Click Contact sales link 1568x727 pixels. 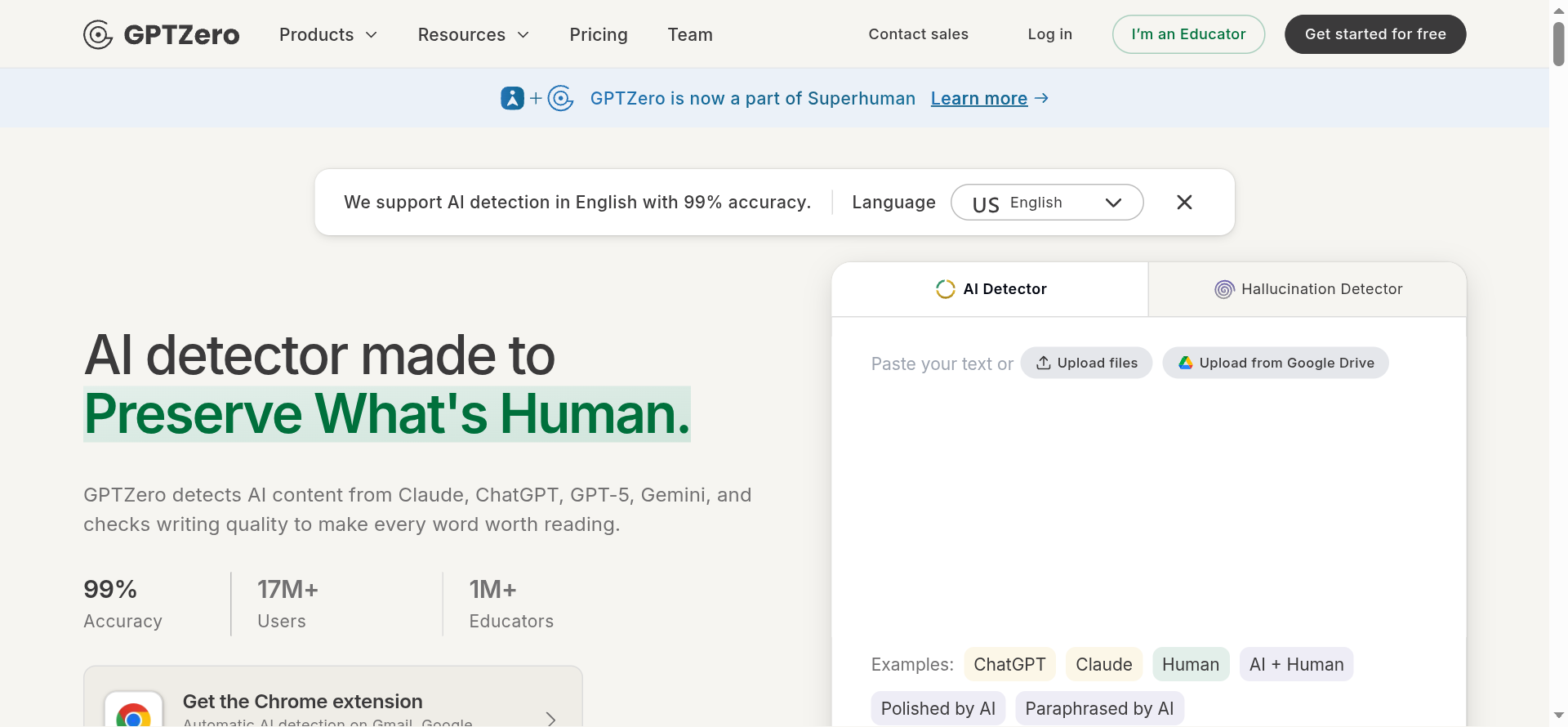pos(919,34)
